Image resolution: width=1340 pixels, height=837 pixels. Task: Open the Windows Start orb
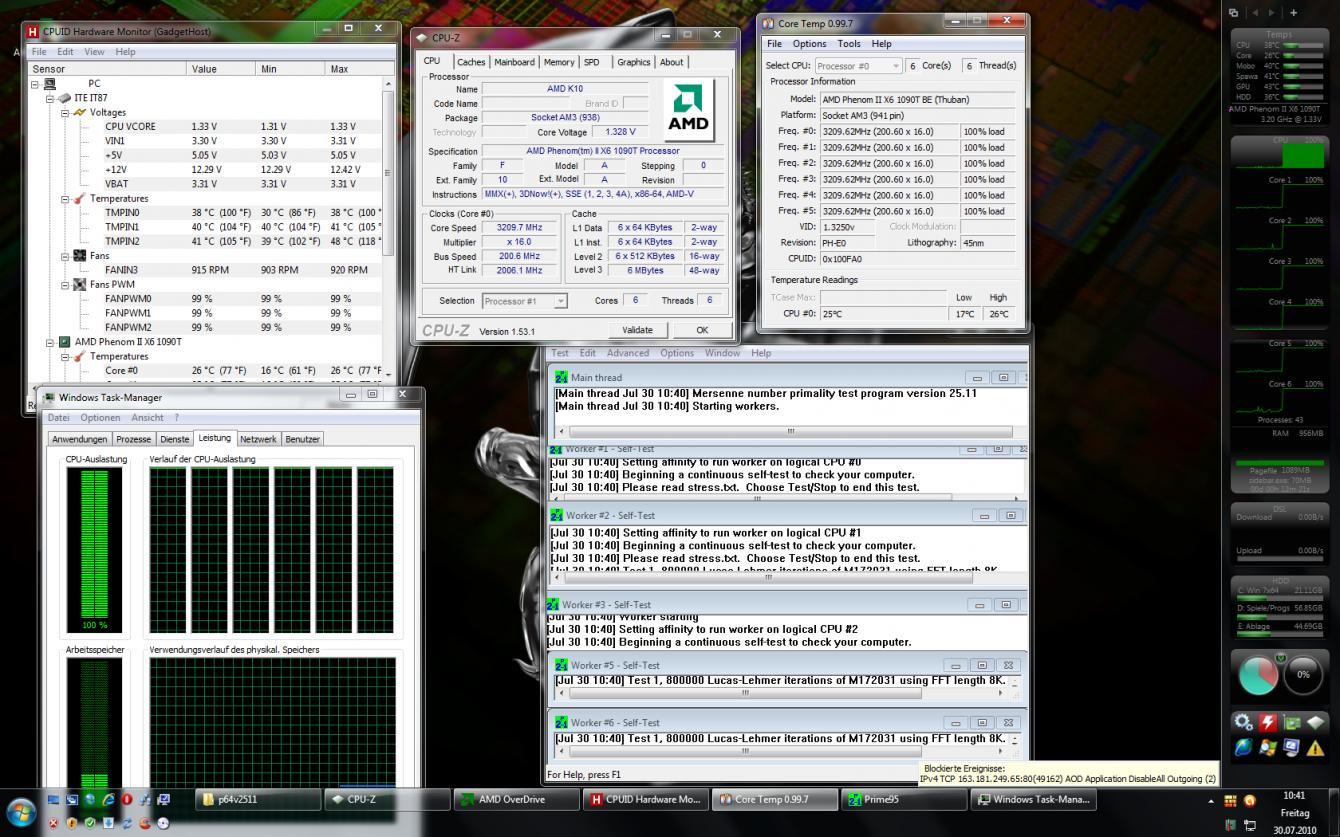(x=21, y=811)
